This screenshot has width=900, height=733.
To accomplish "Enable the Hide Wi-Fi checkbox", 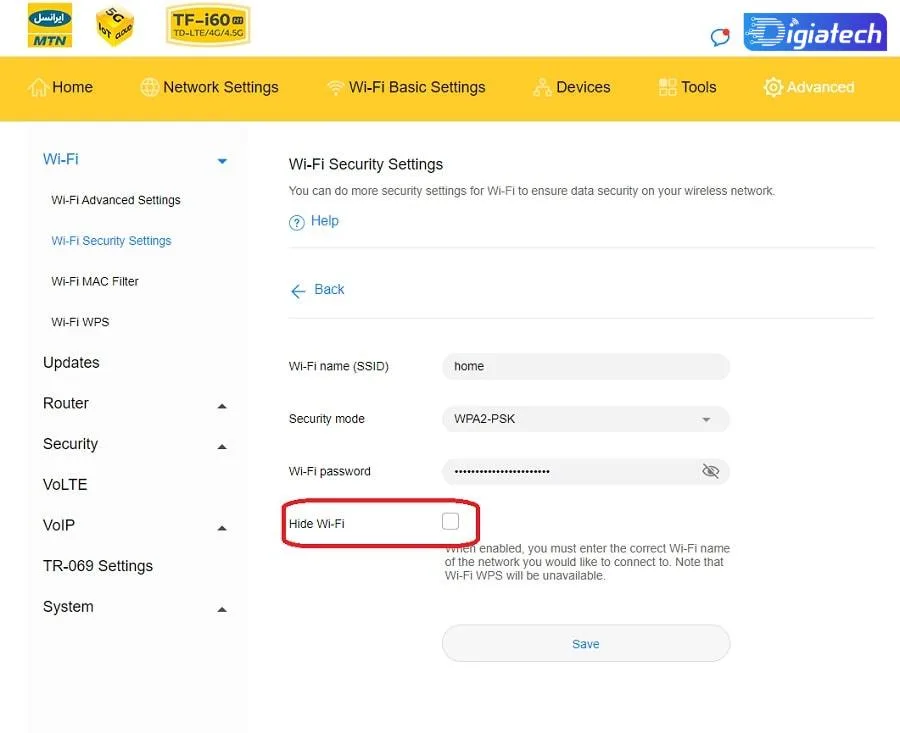I will 450,521.
